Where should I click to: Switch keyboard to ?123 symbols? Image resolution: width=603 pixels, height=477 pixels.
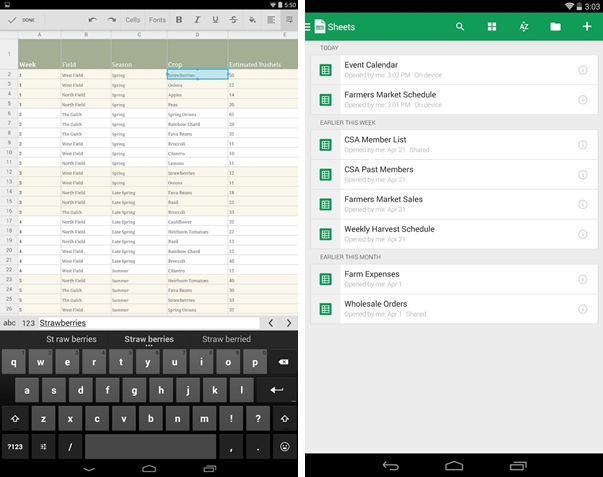tap(15, 447)
